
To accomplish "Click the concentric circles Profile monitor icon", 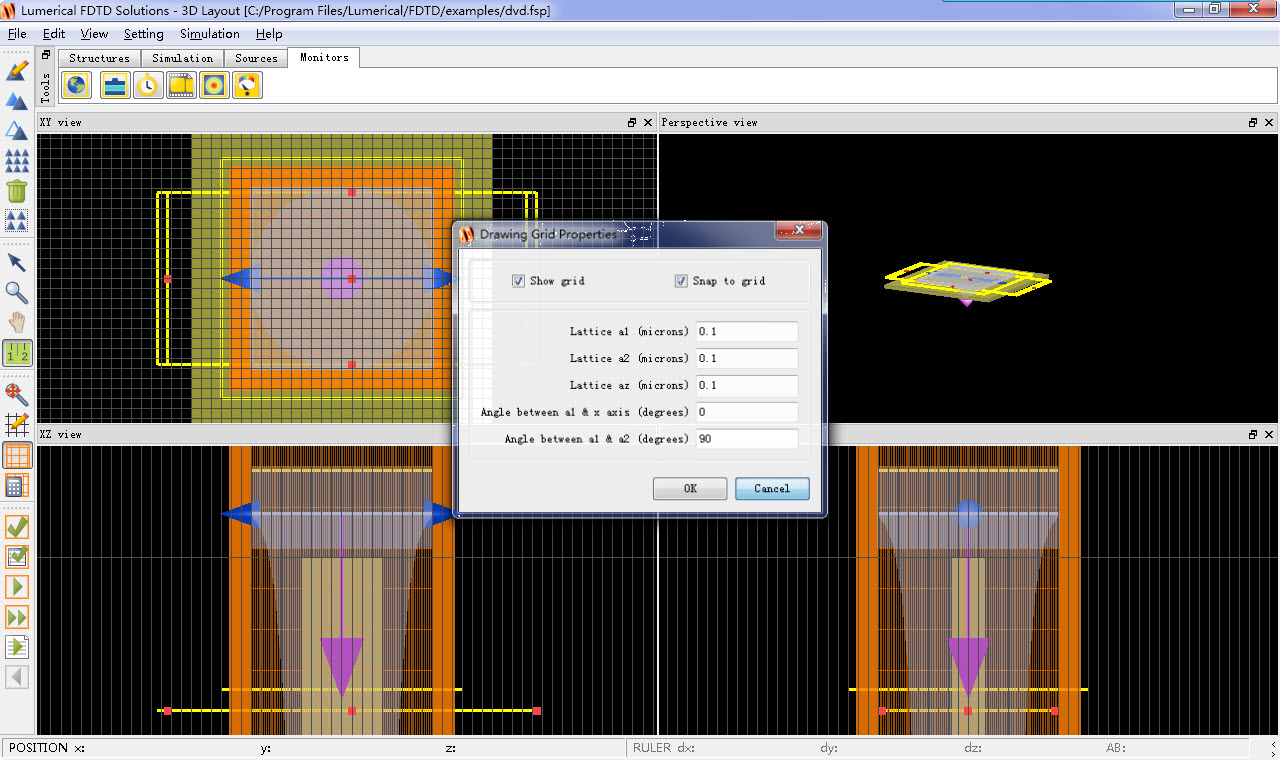I will click(214, 85).
